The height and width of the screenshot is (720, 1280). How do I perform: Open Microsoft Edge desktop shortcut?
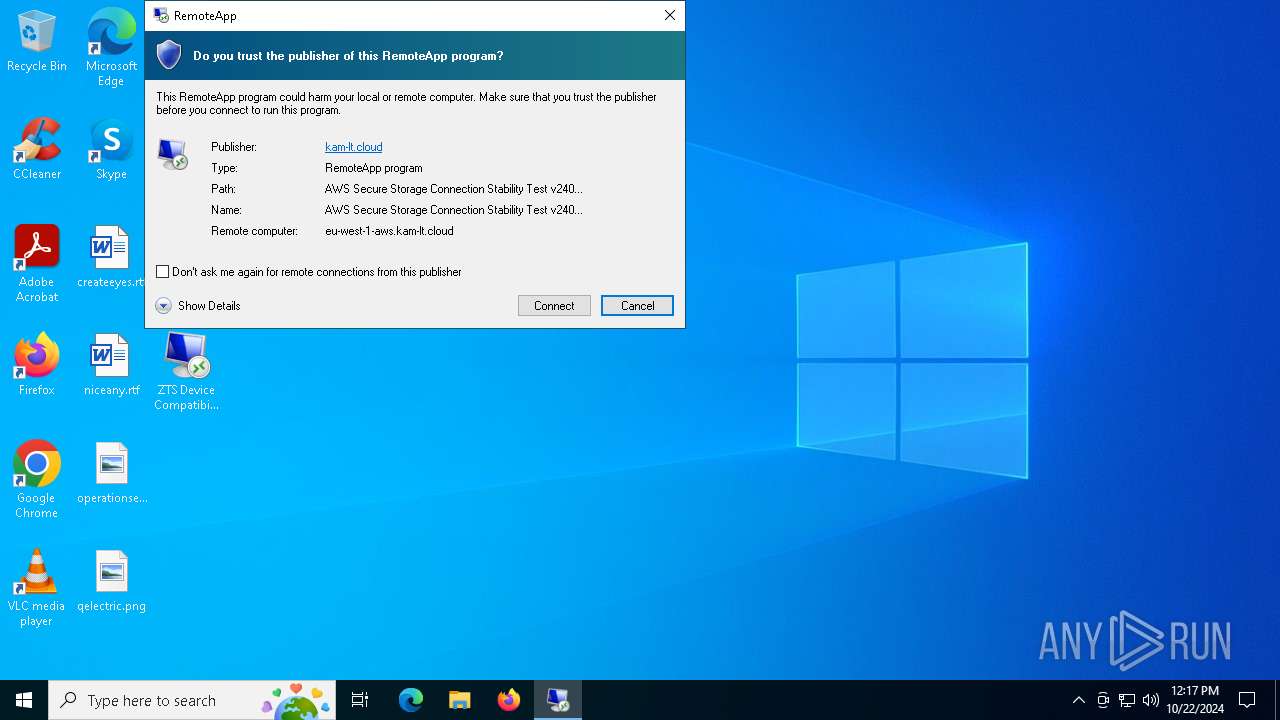(x=111, y=47)
